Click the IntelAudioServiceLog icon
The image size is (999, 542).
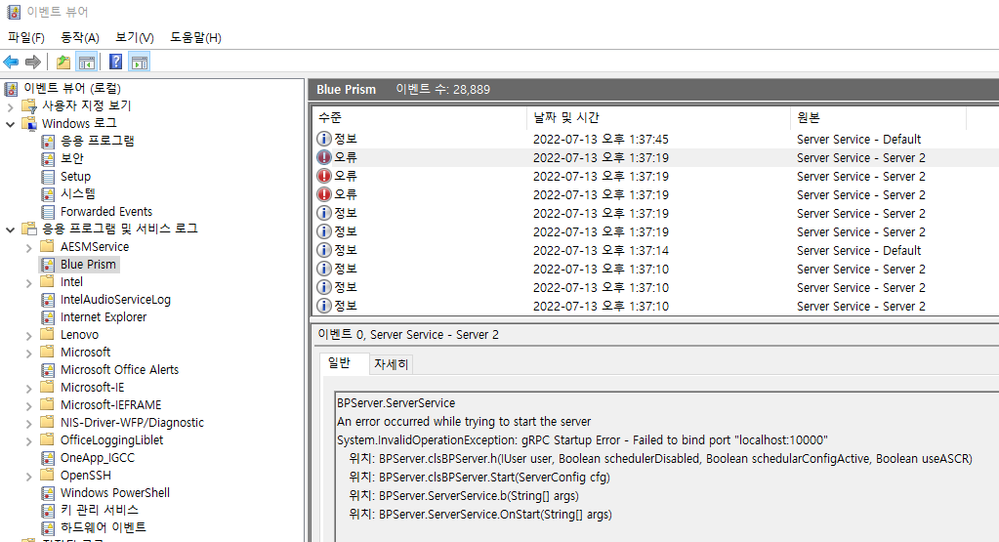click(x=48, y=299)
